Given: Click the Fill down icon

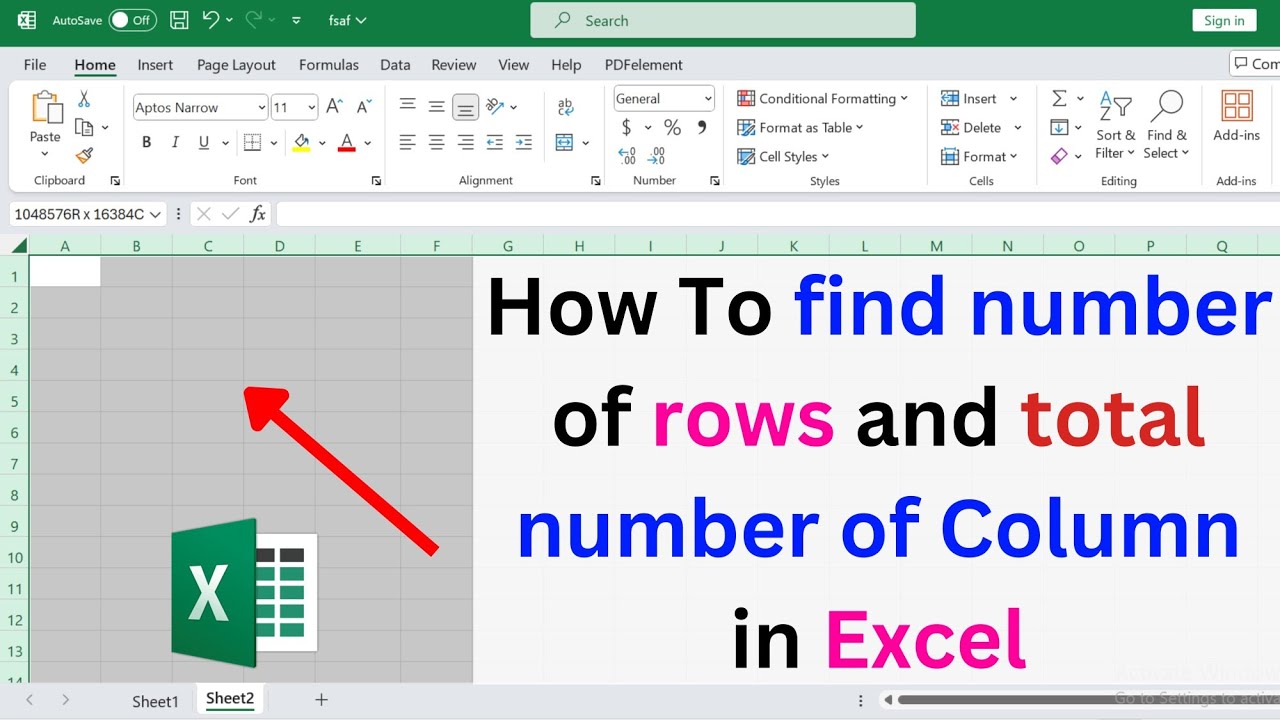Looking at the screenshot, I should 1059,127.
